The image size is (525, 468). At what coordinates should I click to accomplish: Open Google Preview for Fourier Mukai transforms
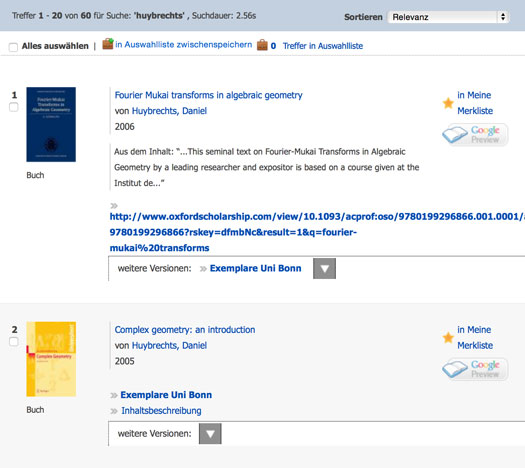tap(475, 135)
